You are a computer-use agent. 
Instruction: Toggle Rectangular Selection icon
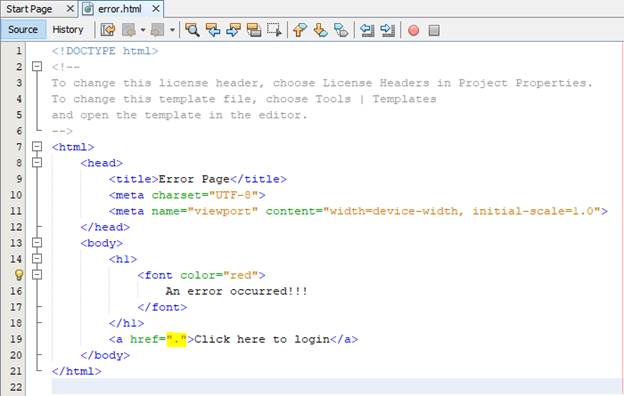point(274,30)
